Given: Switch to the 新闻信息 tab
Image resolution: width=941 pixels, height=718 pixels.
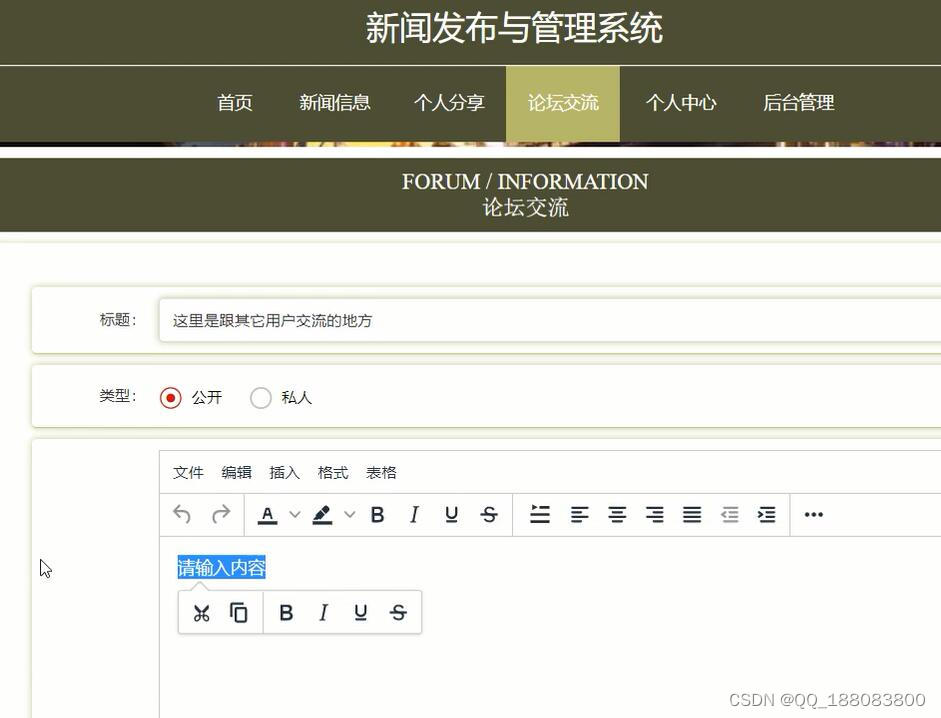Looking at the screenshot, I should tap(334, 102).
